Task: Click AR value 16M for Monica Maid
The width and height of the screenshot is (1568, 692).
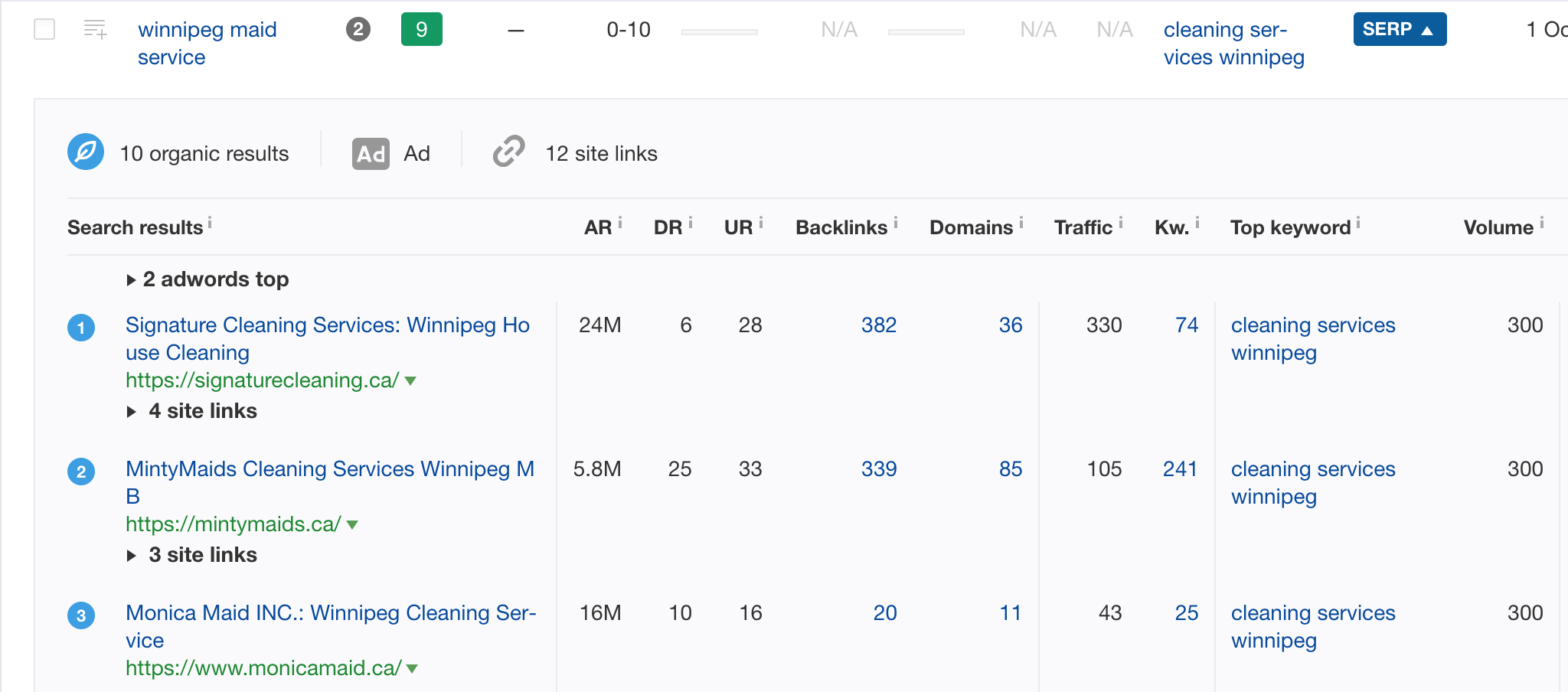Action: point(600,613)
